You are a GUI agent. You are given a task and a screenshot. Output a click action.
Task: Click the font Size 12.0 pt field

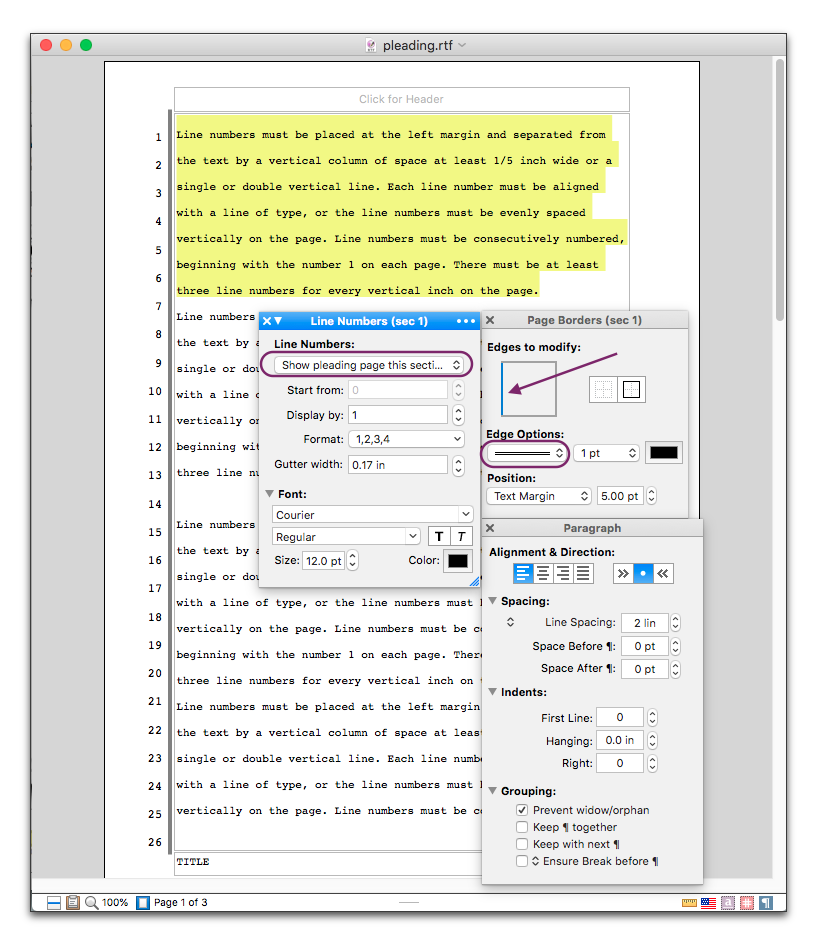pyautogui.click(x=324, y=561)
